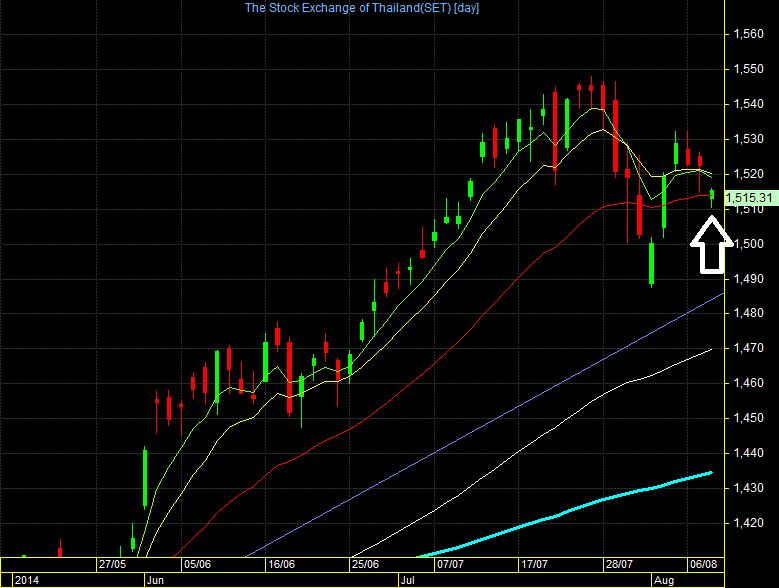This screenshot has width=779, height=588.
Task: Select the 17/07 date marker
Action: tap(534, 564)
